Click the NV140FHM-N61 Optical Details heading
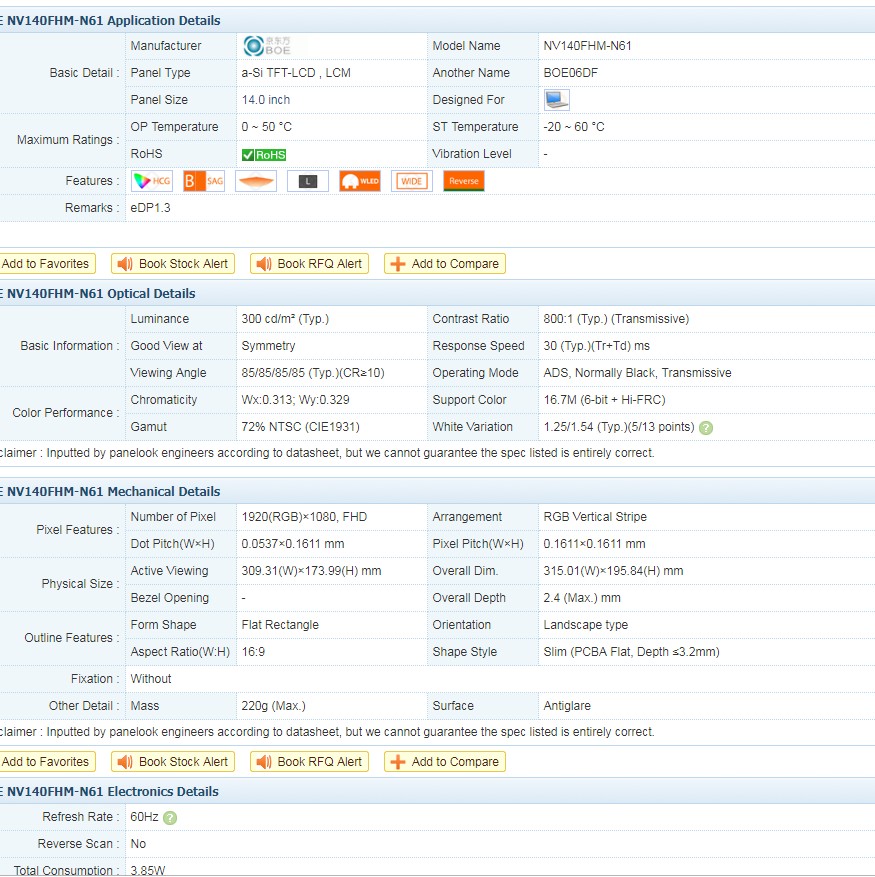 click(101, 294)
